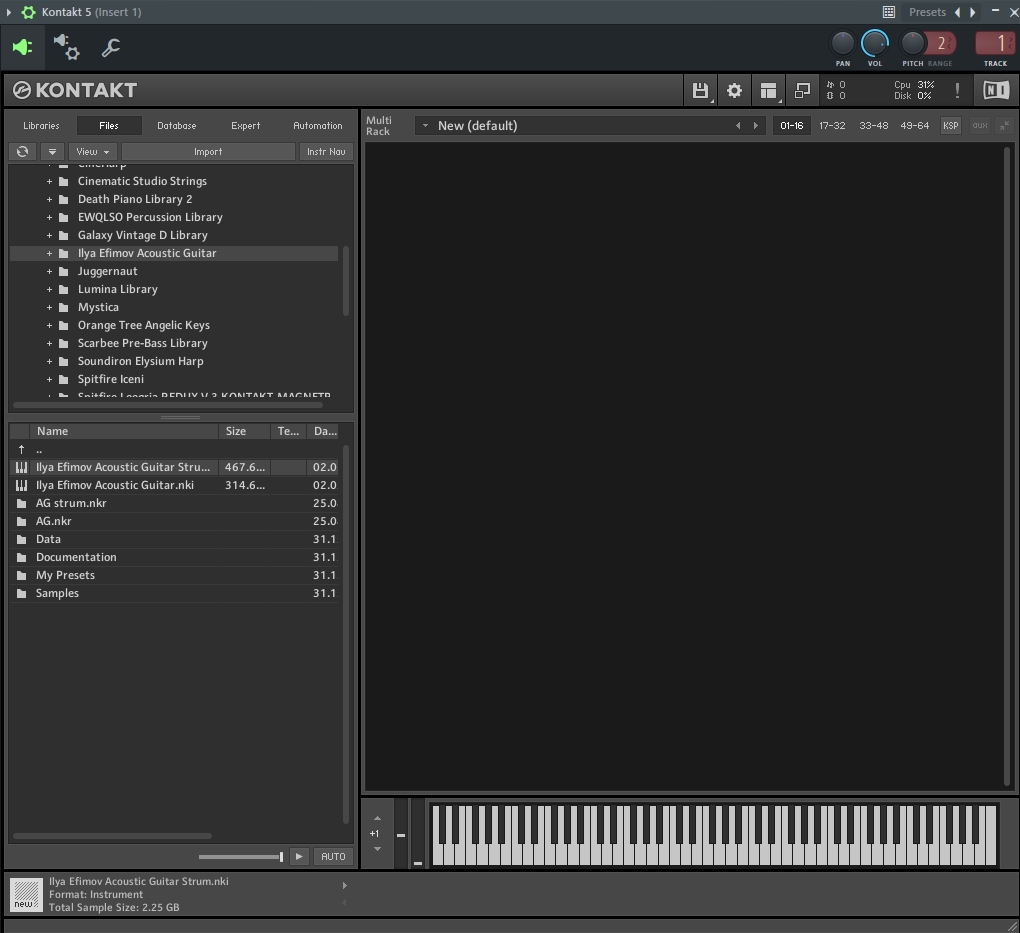The width and height of the screenshot is (1020, 933).
Task: Click the minimize view window icon
Action: (803, 90)
